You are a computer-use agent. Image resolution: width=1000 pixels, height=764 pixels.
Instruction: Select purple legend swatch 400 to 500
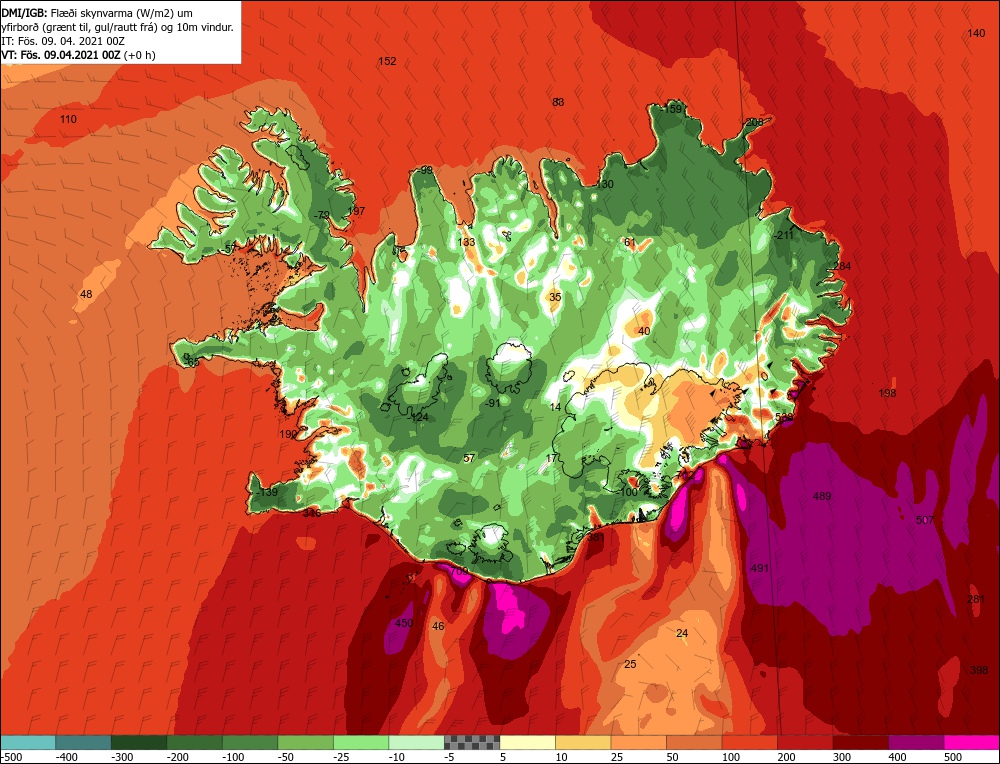[916, 742]
